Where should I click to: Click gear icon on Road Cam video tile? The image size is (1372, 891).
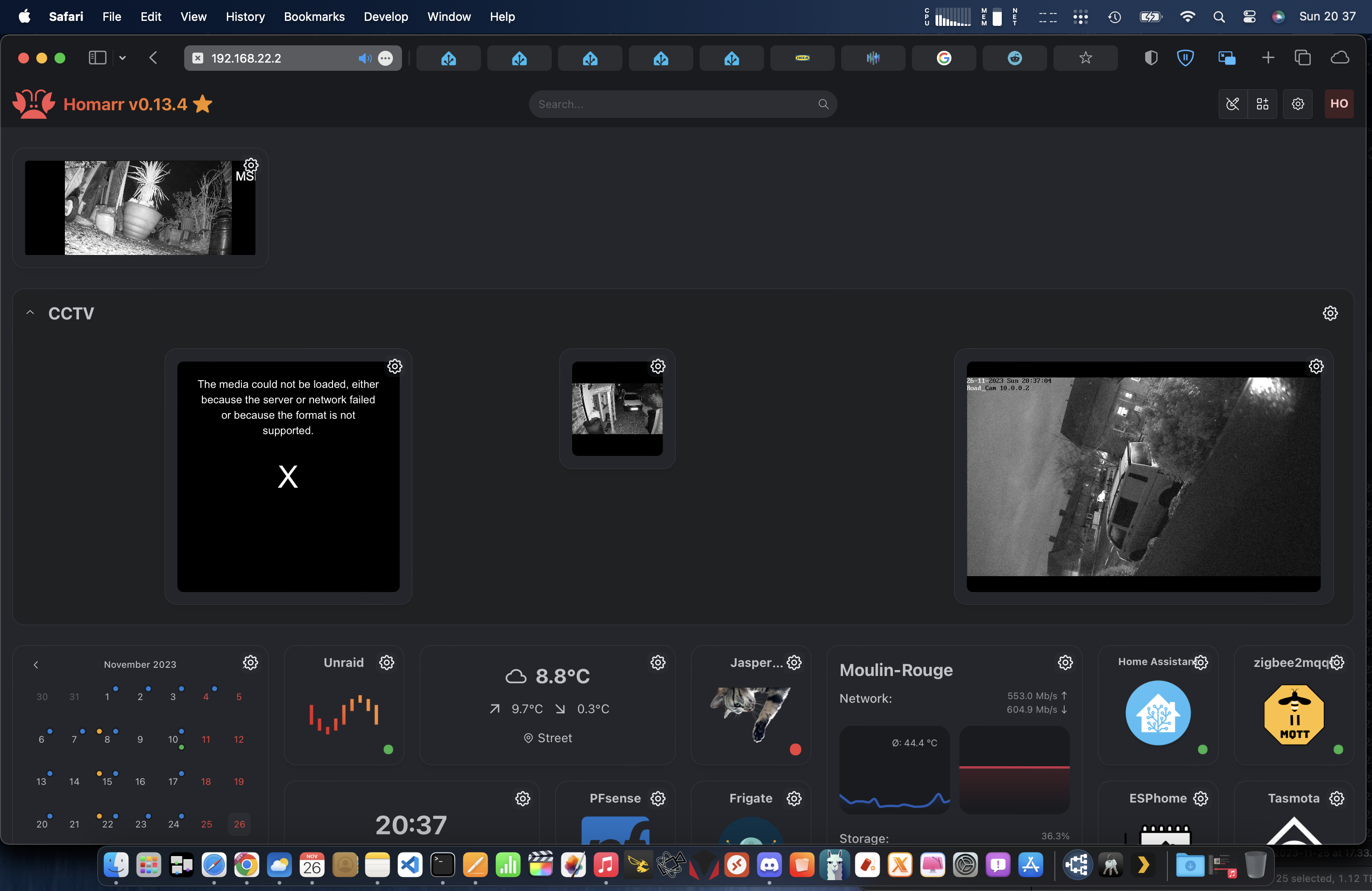pos(1316,367)
